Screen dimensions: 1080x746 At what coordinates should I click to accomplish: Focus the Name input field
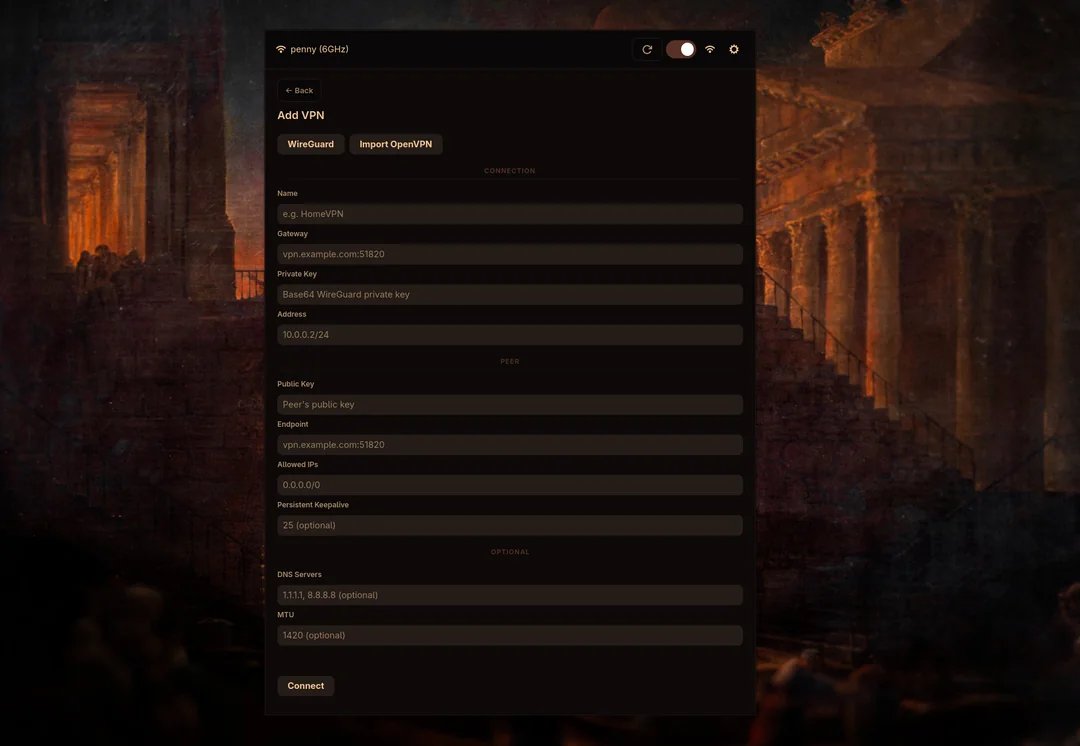510,214
